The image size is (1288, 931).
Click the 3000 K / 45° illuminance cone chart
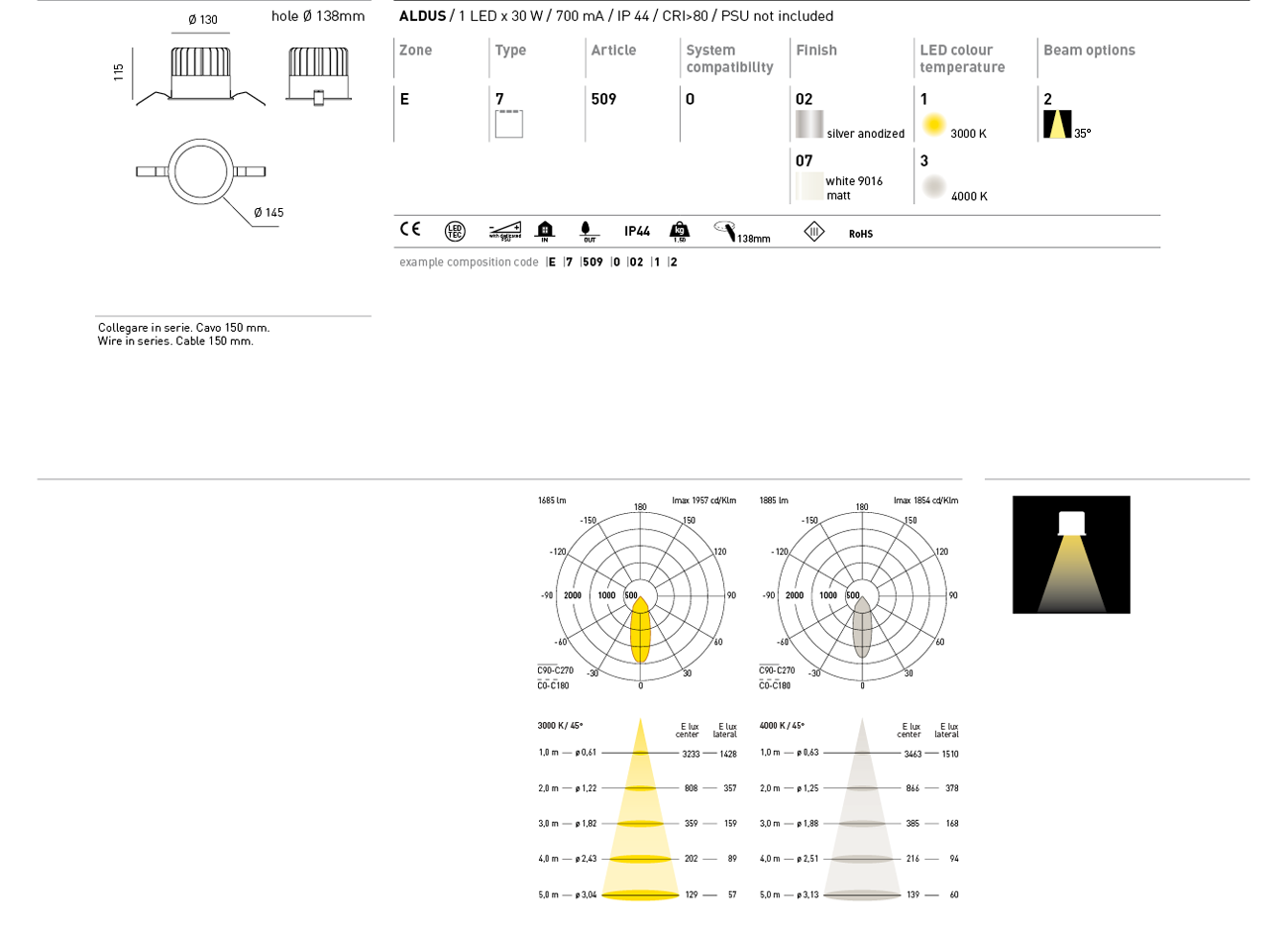[638, 810]
